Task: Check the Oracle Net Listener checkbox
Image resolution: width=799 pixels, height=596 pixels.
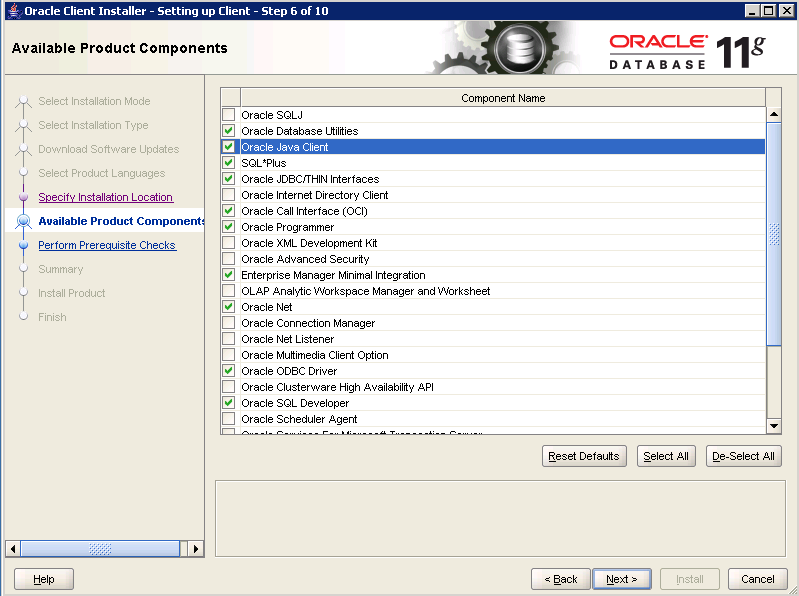Action: [229, 339]
